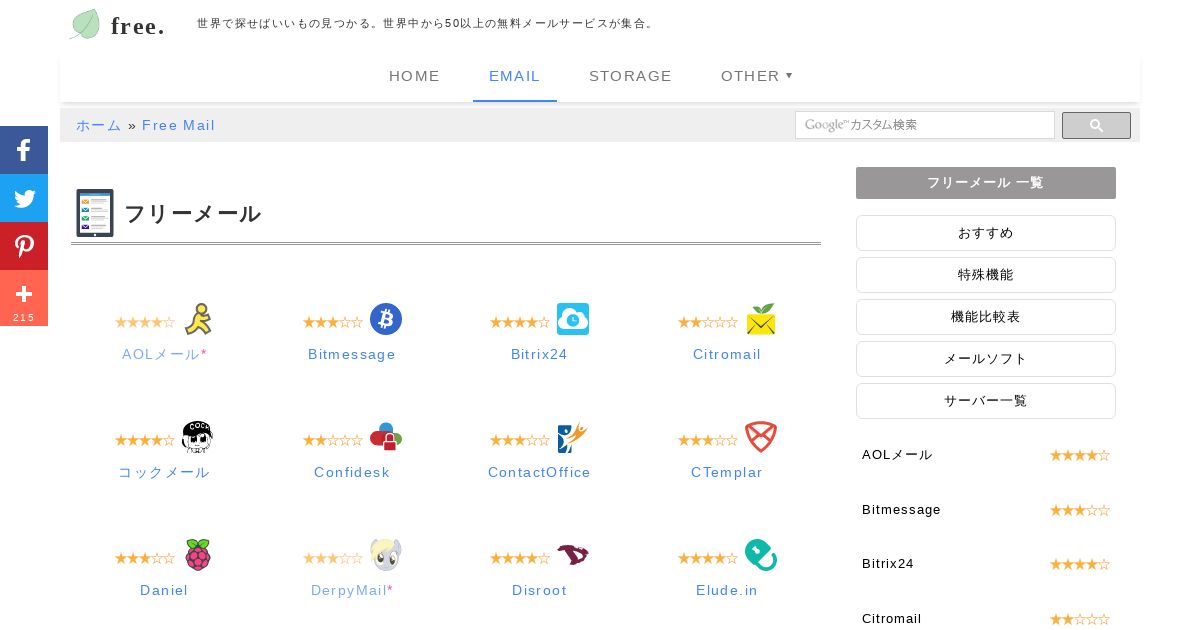The width and height of the screenshot is (1200, 630).
Task: Click the 特殊機能 sidebar button
Action: click(986, 275)
